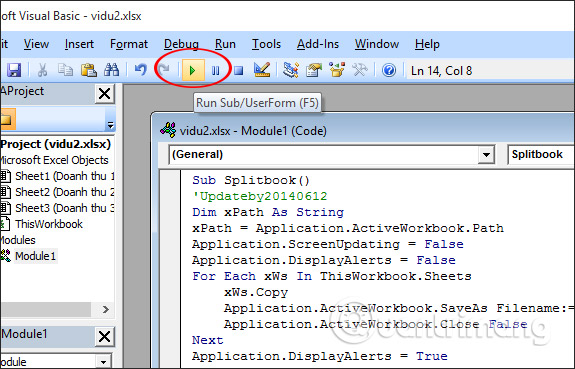Open the Add-Ins menu
Viewport: 575px width, 369px height.
(318, 44)
